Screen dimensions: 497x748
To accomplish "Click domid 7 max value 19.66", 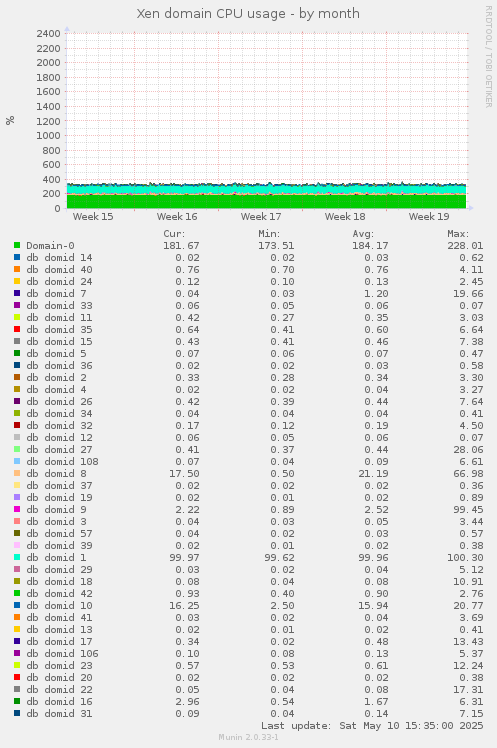I will click(x=468, y=293).
